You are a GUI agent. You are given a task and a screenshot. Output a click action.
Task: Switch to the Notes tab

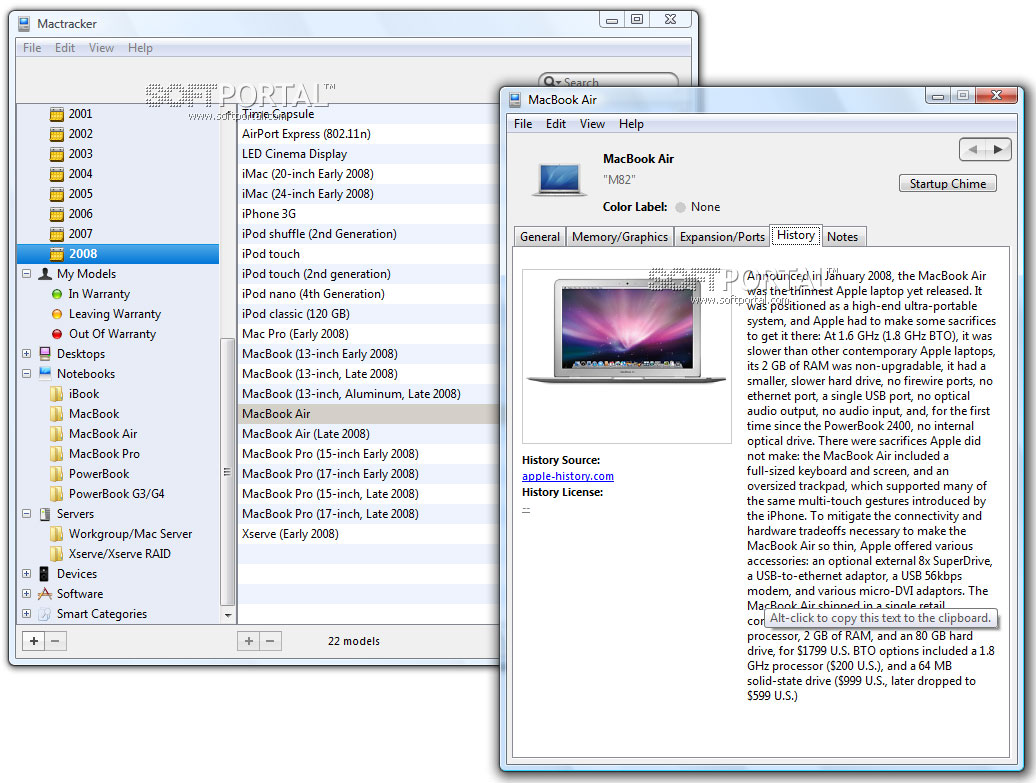pyautogui.click(x=842, y=237)
